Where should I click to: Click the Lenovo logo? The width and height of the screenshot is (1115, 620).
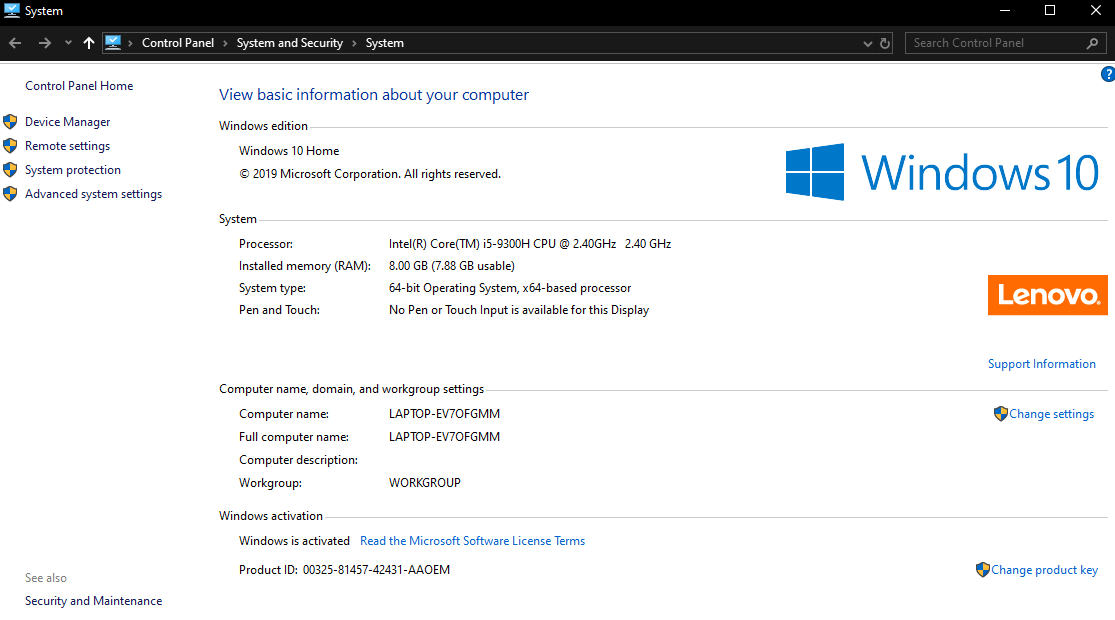[x=1047, y=295]
